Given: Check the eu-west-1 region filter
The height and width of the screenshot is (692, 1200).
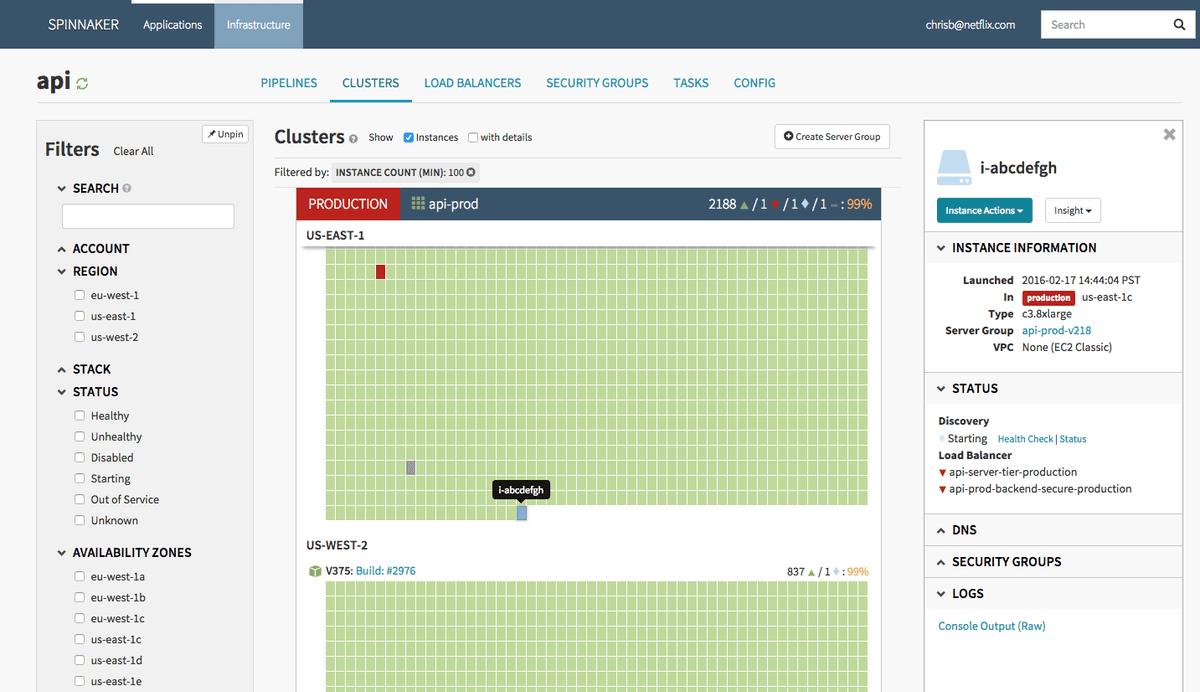Looking at the screenshot, I should pos(79,295).
